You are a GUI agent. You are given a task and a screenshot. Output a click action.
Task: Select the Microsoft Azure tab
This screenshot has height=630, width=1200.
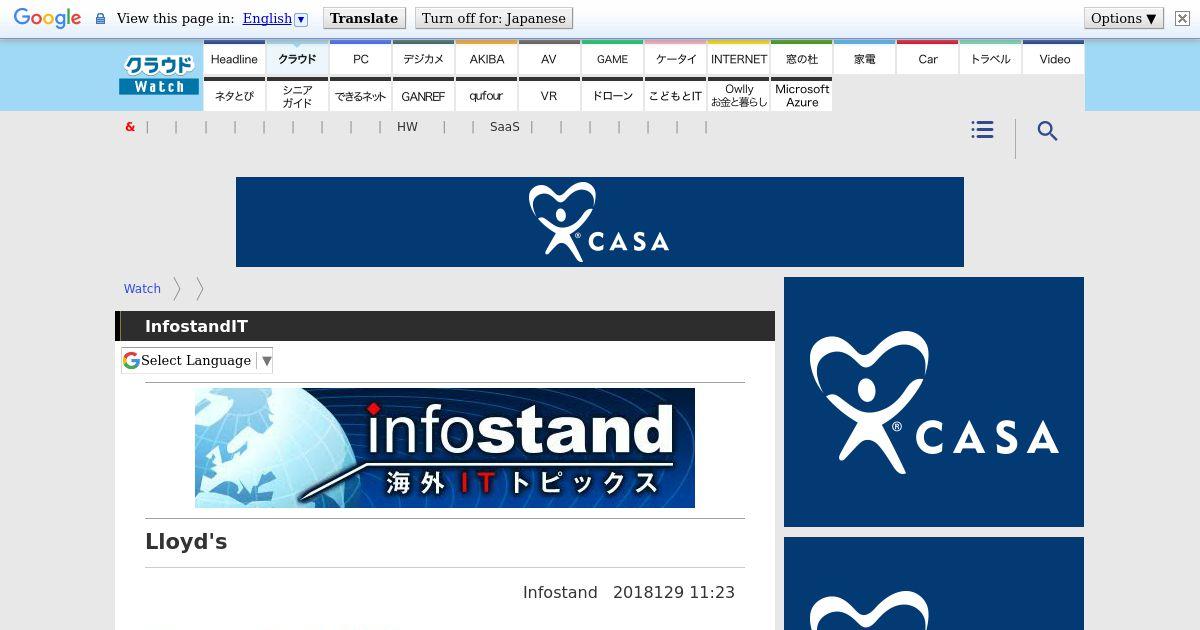pyautogui.click(x=801, y=95)
